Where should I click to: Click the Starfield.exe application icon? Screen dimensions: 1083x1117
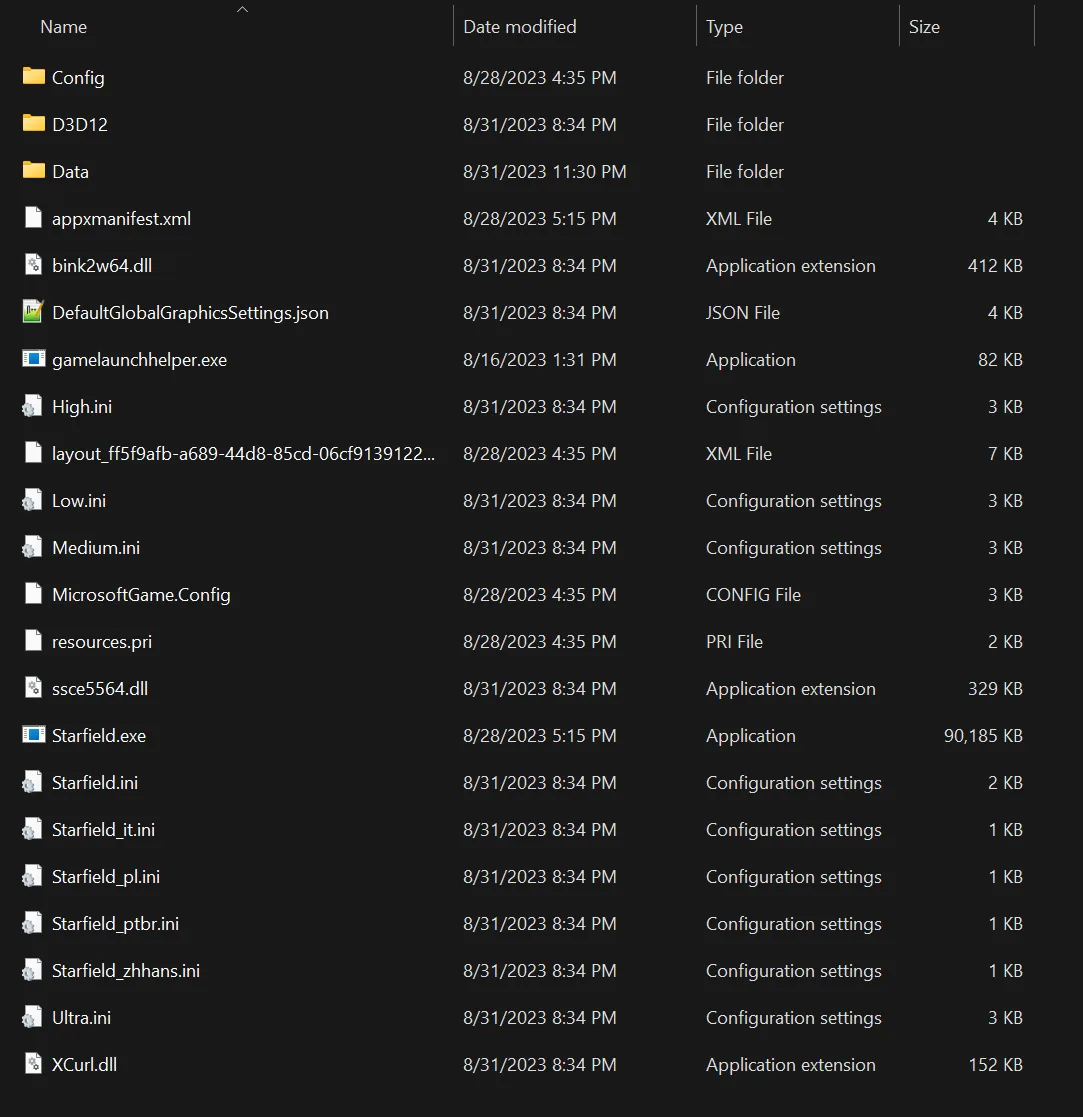[x=33, y=734]
